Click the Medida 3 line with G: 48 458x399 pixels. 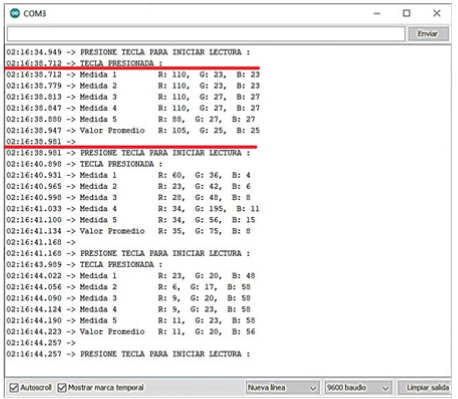pyautogui.click(x=128, y=198)
